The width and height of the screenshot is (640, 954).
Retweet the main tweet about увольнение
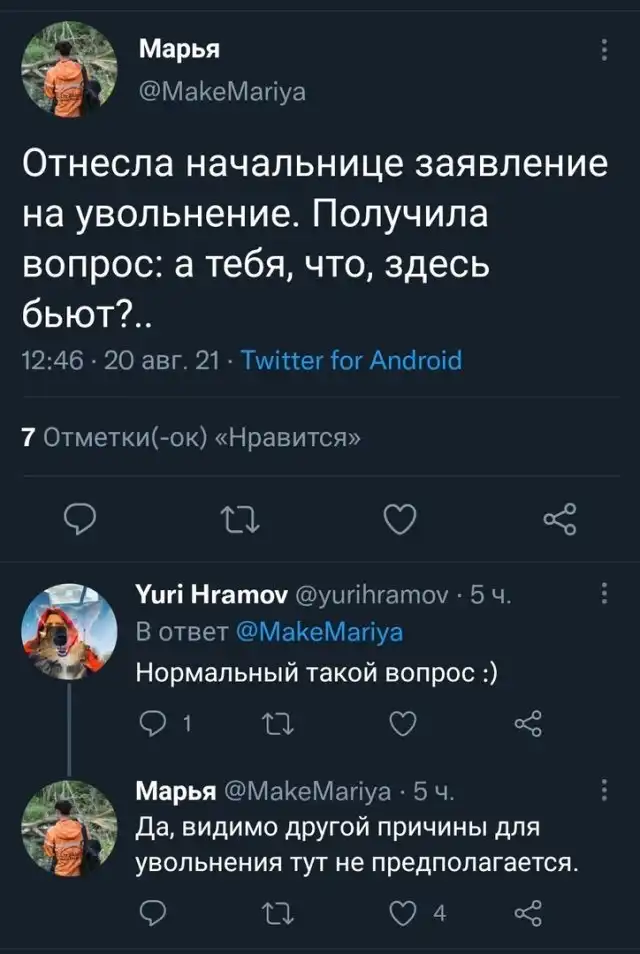coord(239,520)
